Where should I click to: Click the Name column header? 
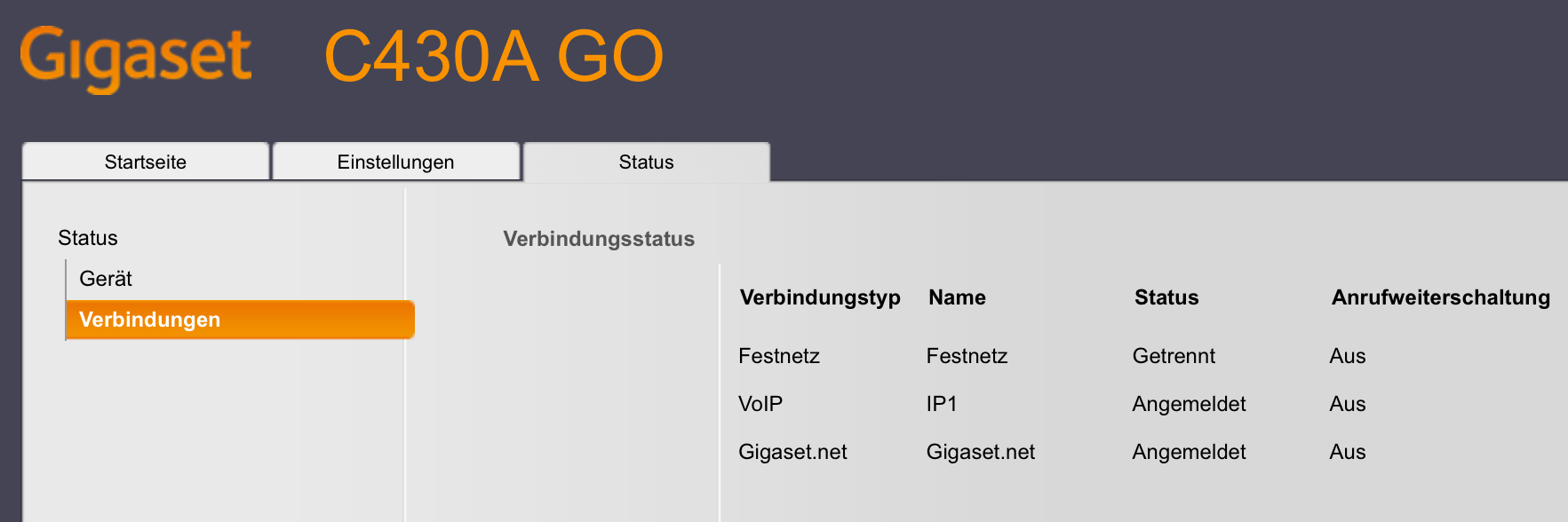click(x=957, y=297)
